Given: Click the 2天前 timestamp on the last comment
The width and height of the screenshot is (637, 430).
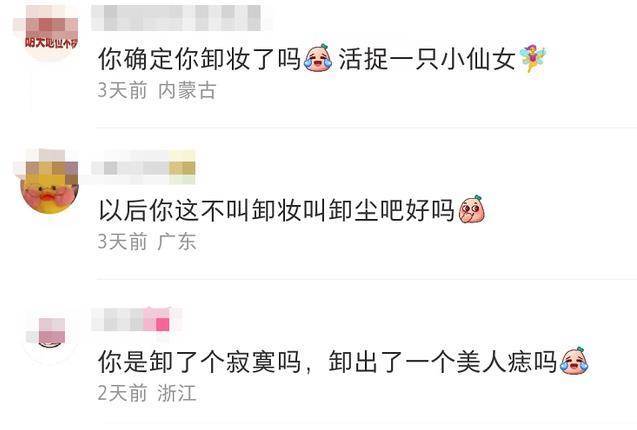Looking at the screenshot, I should click(x=122, y=393).
